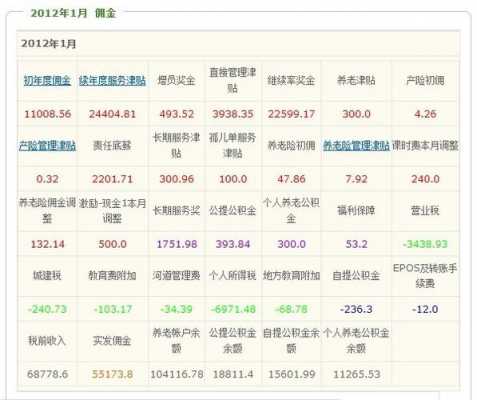Click the 个人所得税 value -6971.48

click(233, 309)
